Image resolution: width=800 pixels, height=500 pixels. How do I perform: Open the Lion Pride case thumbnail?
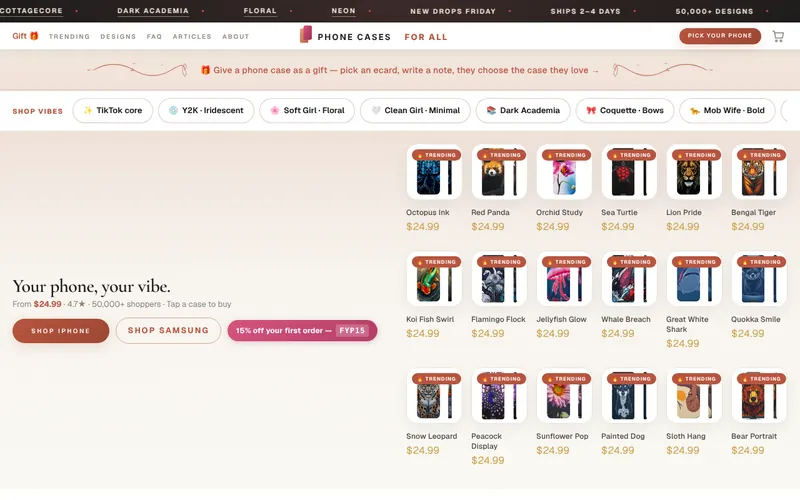(x=694, y=172)
